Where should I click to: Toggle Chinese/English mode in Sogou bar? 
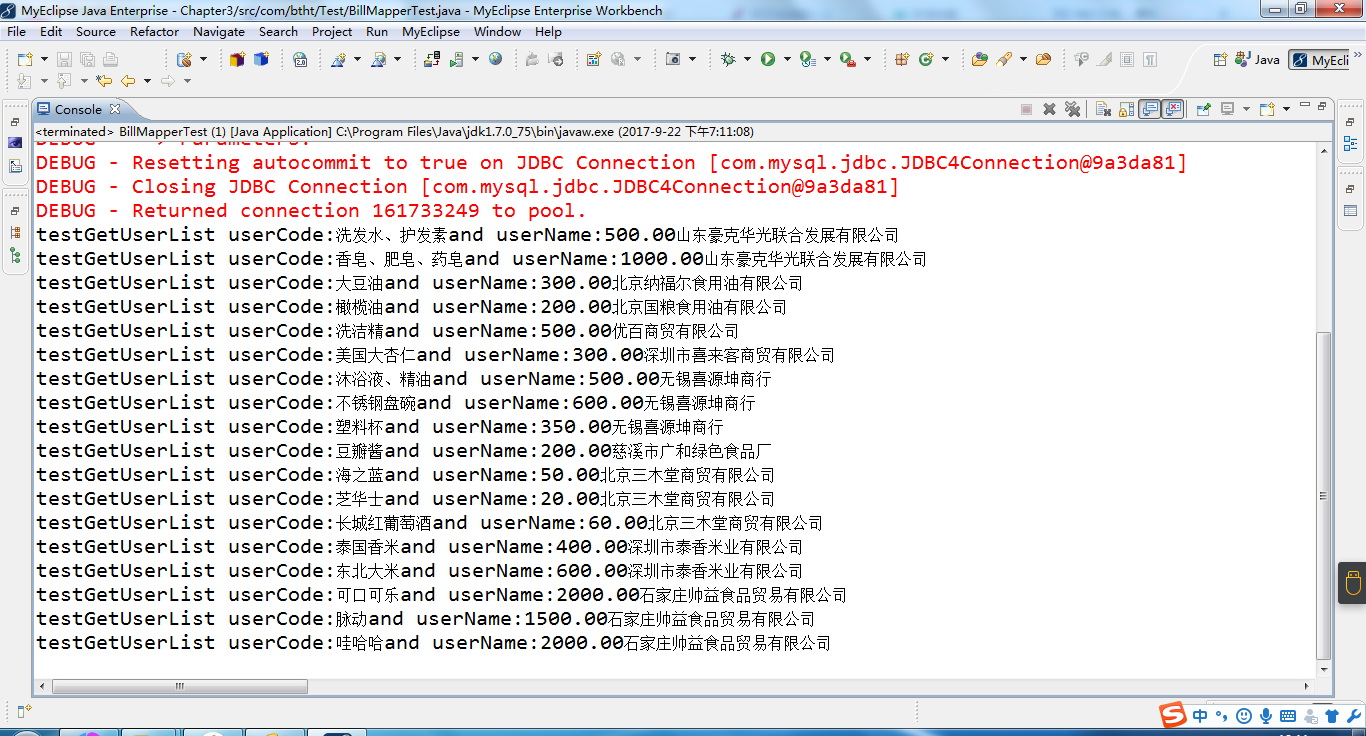[1200, 715]
